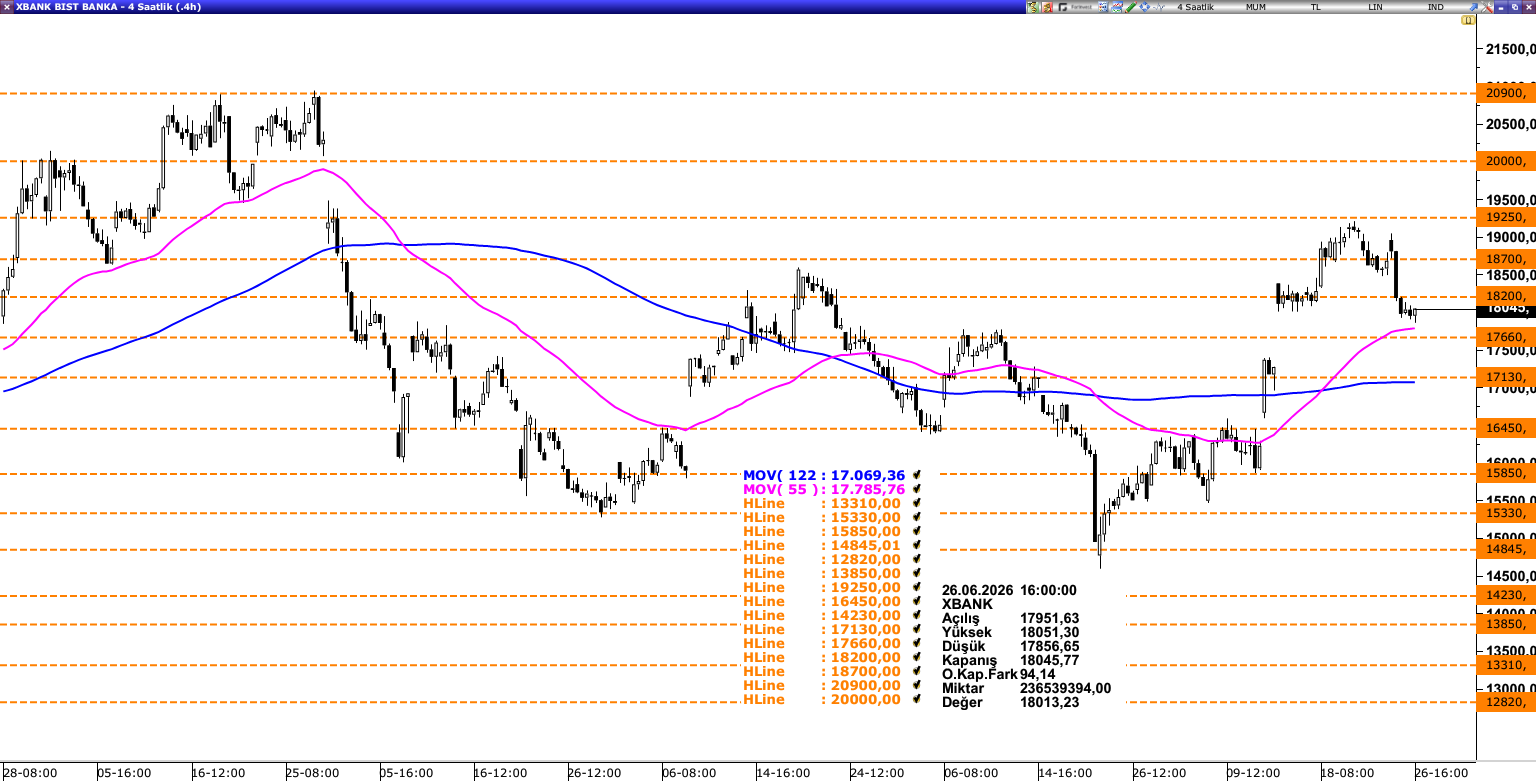
Task: Click the HLine : 16450,00 legend entry
Action: pyautogui.click(x=822, y=602)
